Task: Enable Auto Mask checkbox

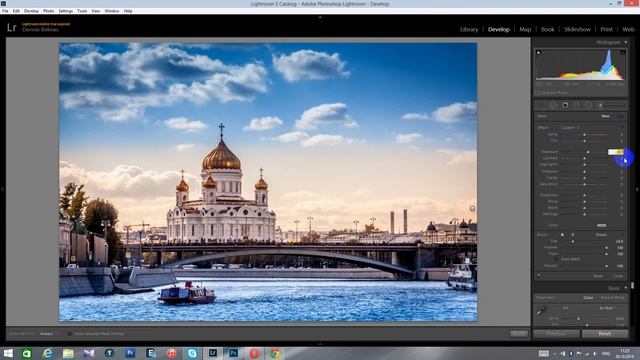Action: 556,259
